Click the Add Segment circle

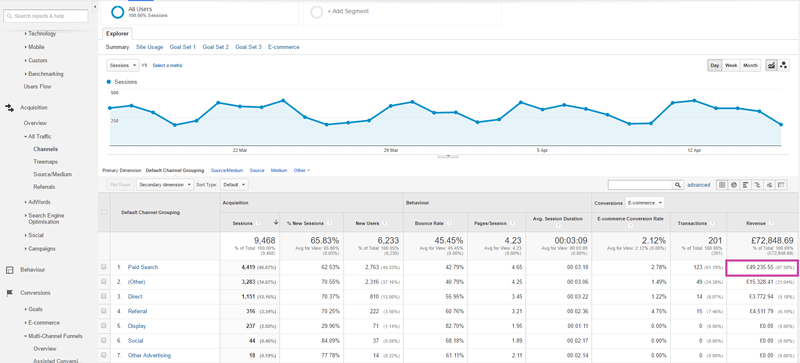[x=317, y=12]
